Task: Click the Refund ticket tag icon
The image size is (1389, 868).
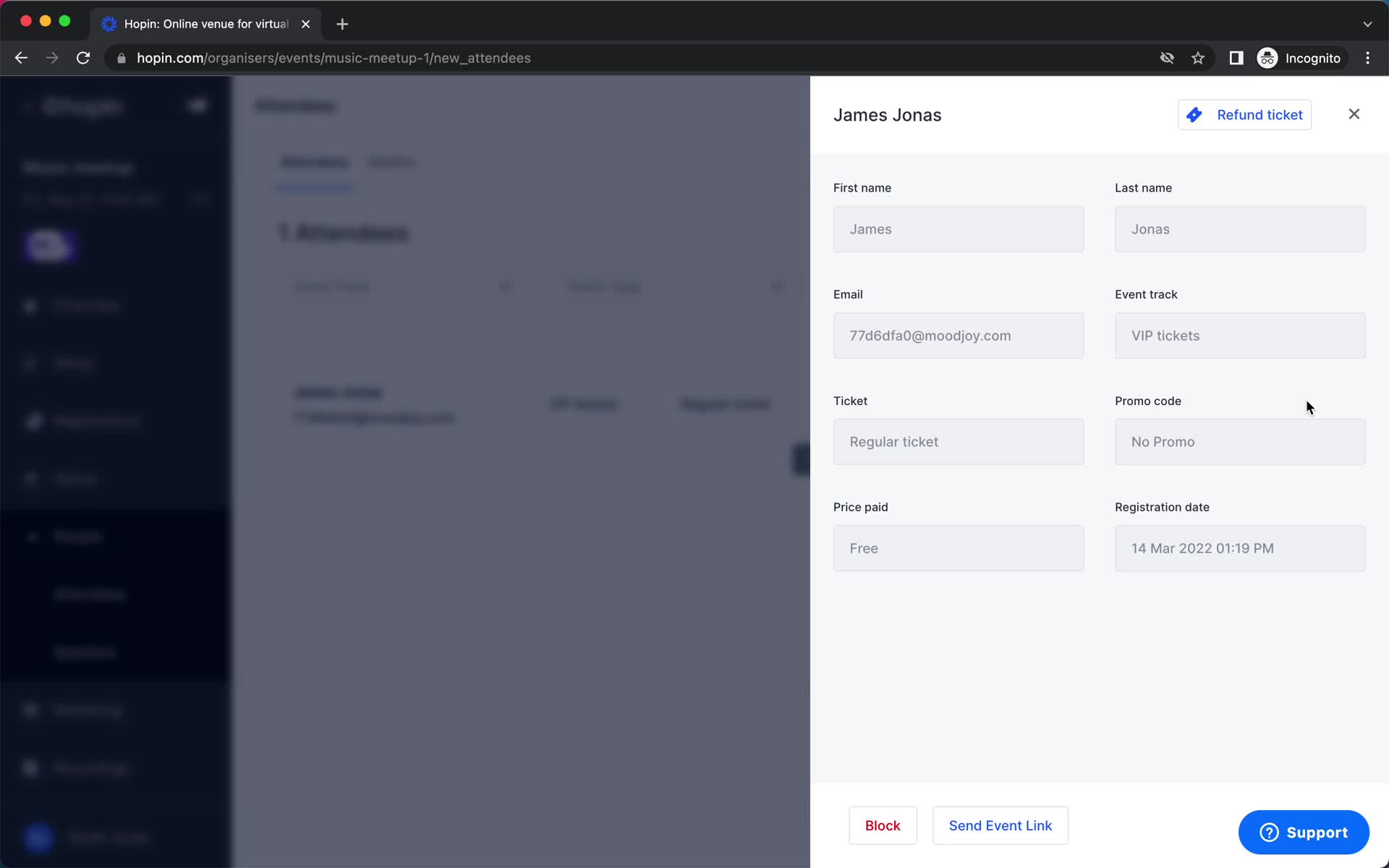Action: coord(1194,115)
